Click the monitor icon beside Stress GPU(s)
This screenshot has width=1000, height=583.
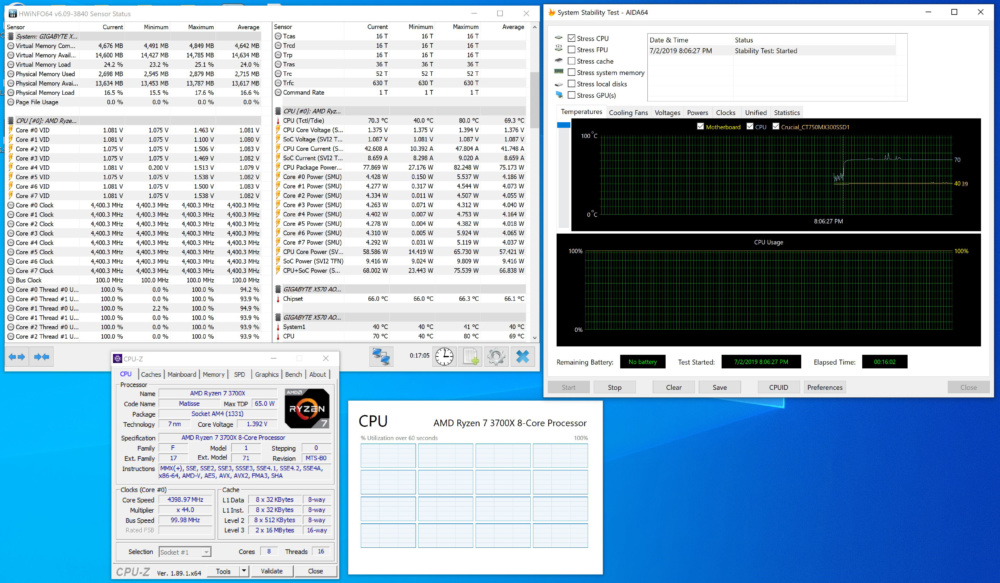559,95
